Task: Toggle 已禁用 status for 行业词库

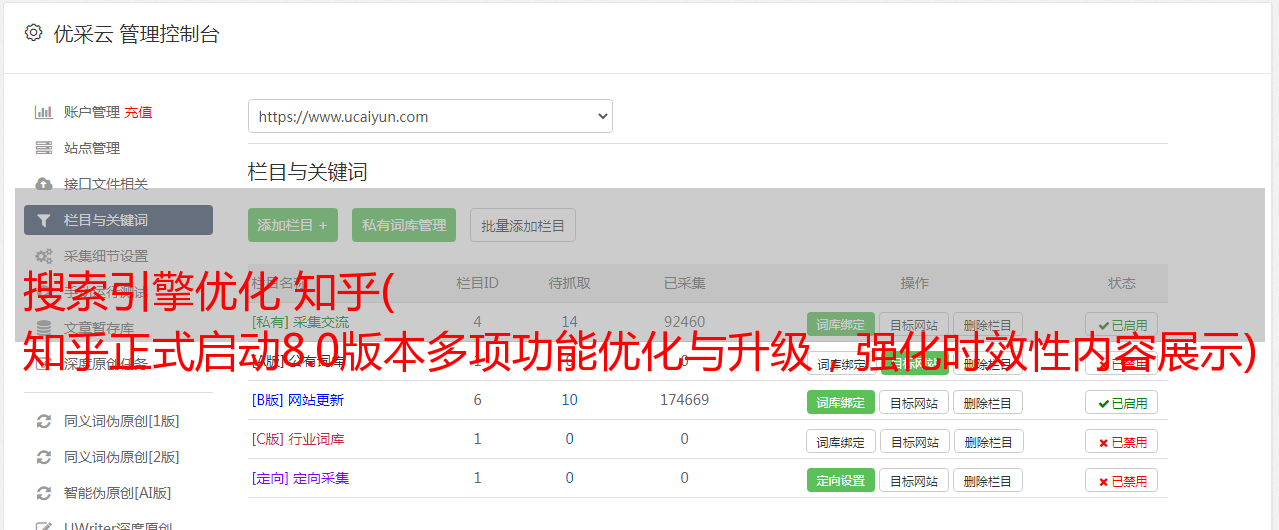Action: [1122, 441]
